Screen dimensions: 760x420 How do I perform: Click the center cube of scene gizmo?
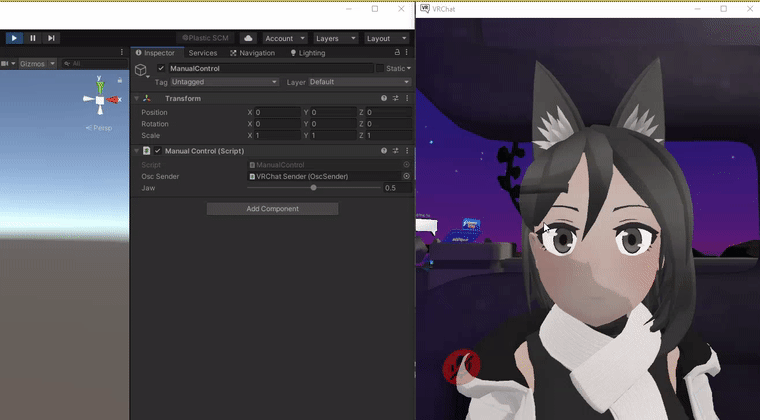[x=100, y=100]
